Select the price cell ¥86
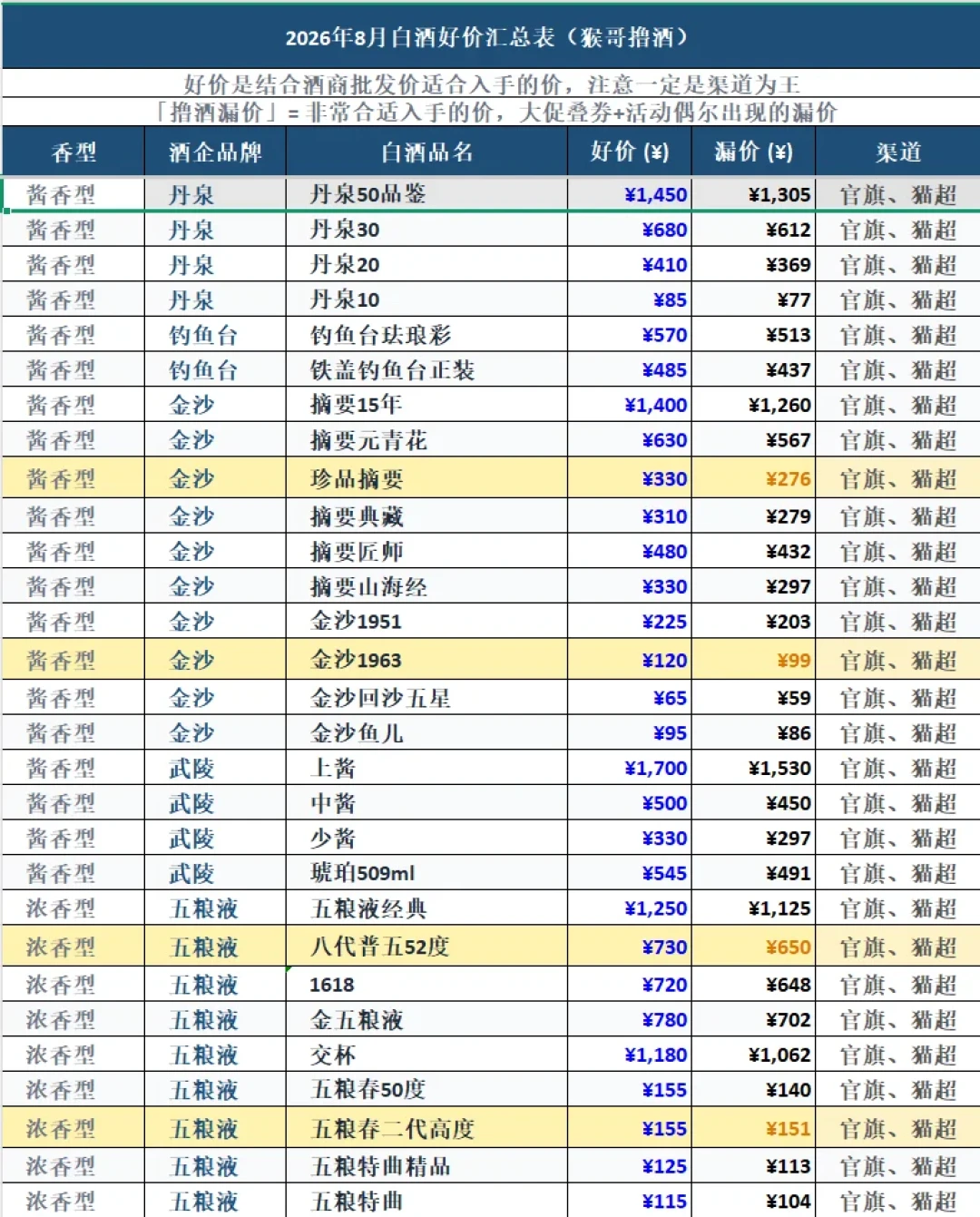Screen dimensions: 980x1217 pos(753,733)
